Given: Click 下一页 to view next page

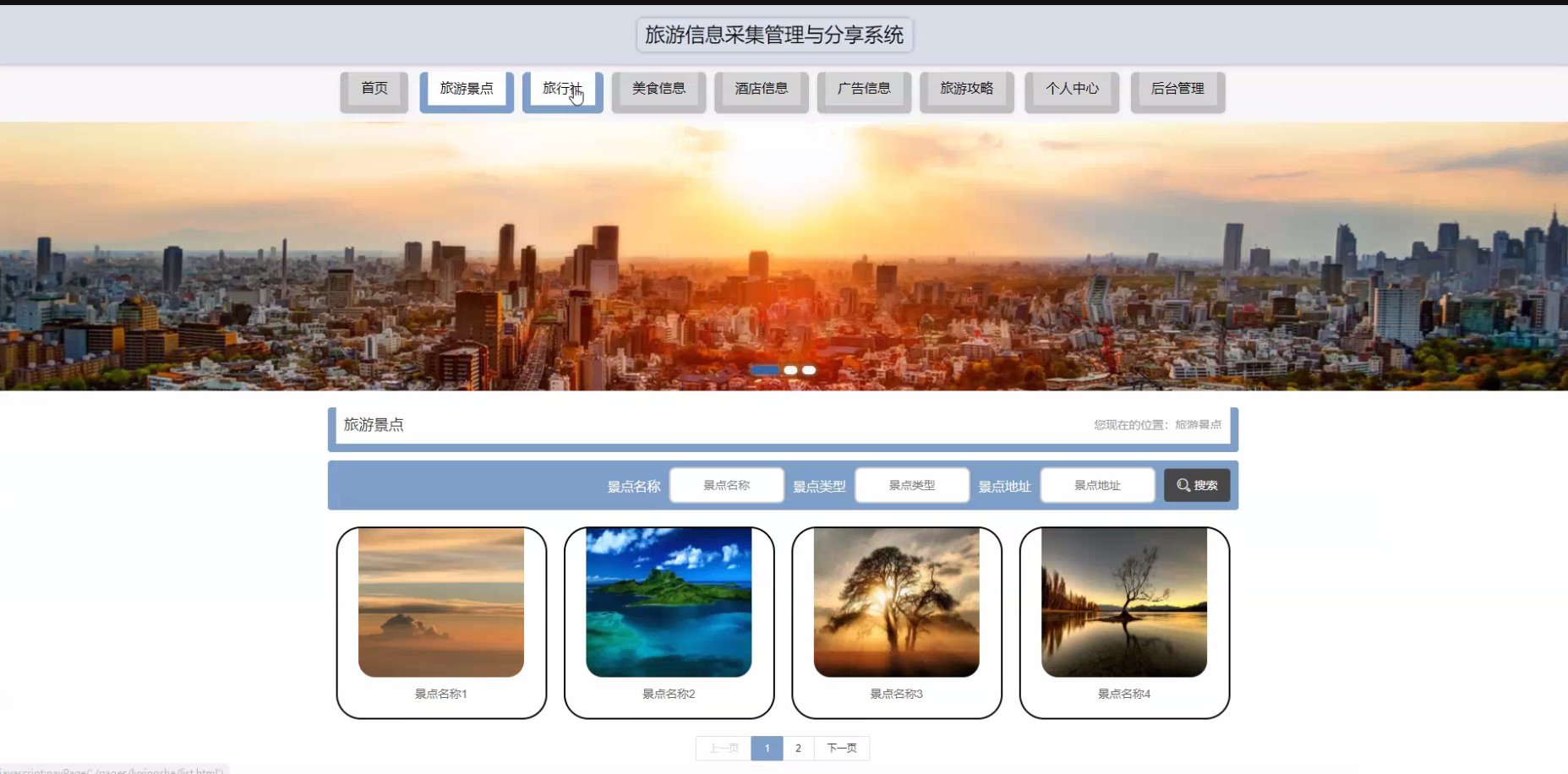Looking at the screenshot, I should point(841,748).
